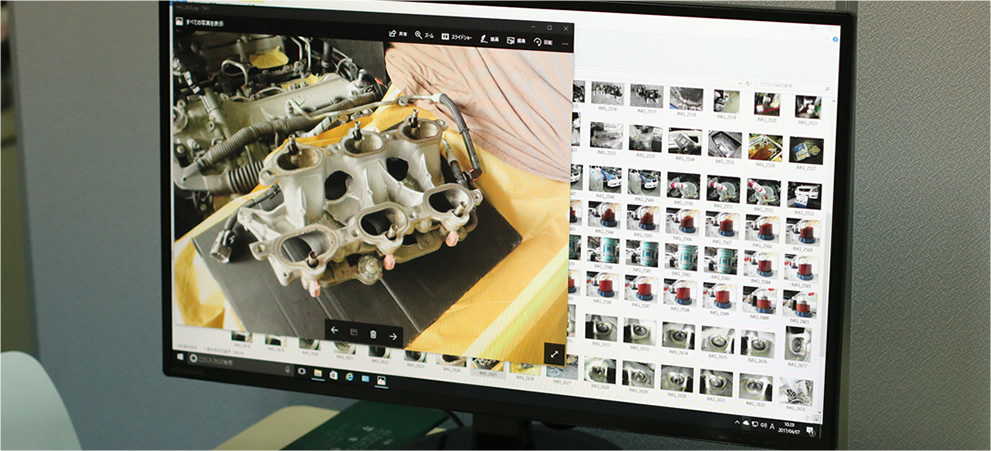Select thumbnail IMG_2584 in Explorer
The image size is (991, 451).
pos(761,264)
